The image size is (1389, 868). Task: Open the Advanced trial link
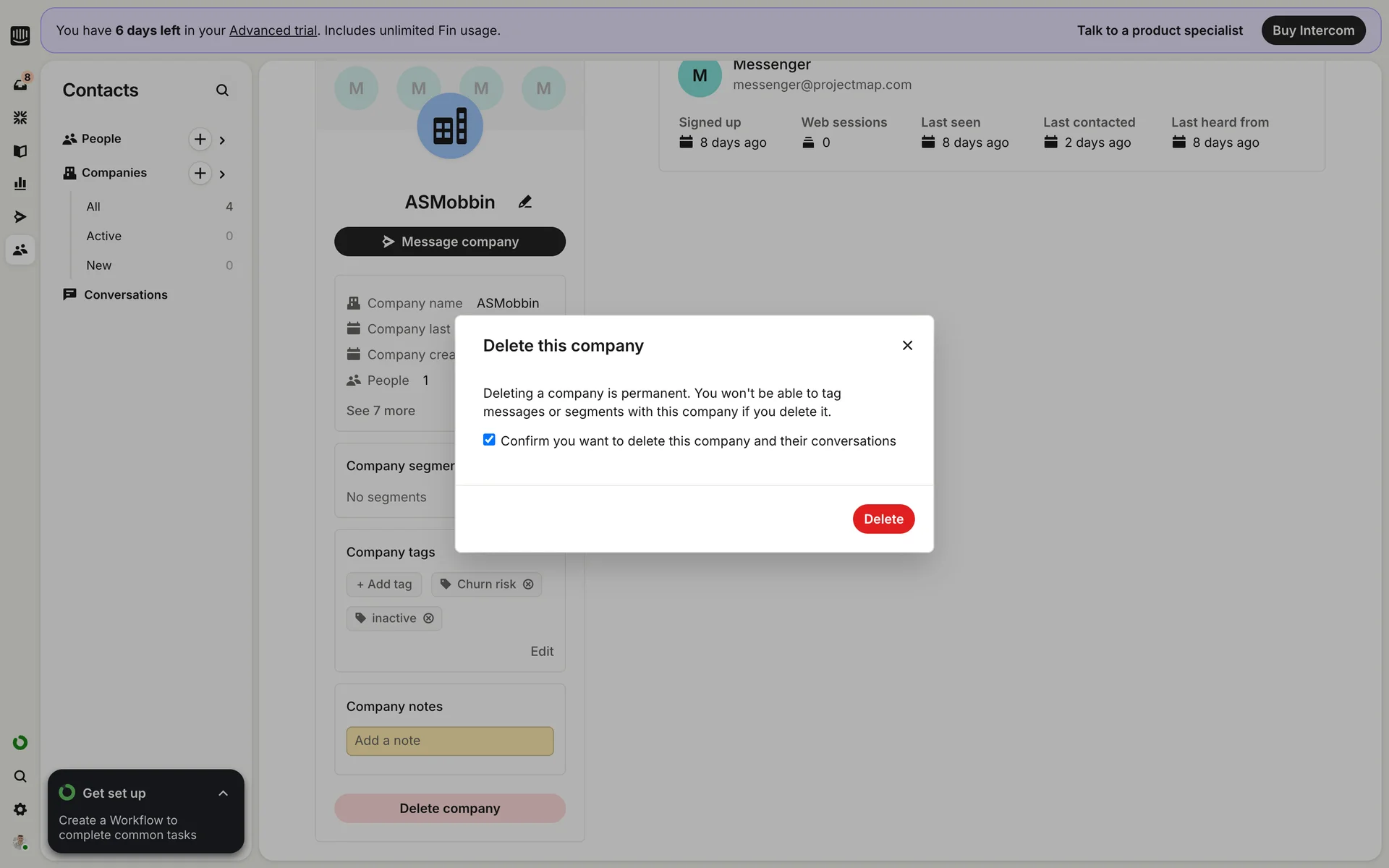tap(273, 30)
